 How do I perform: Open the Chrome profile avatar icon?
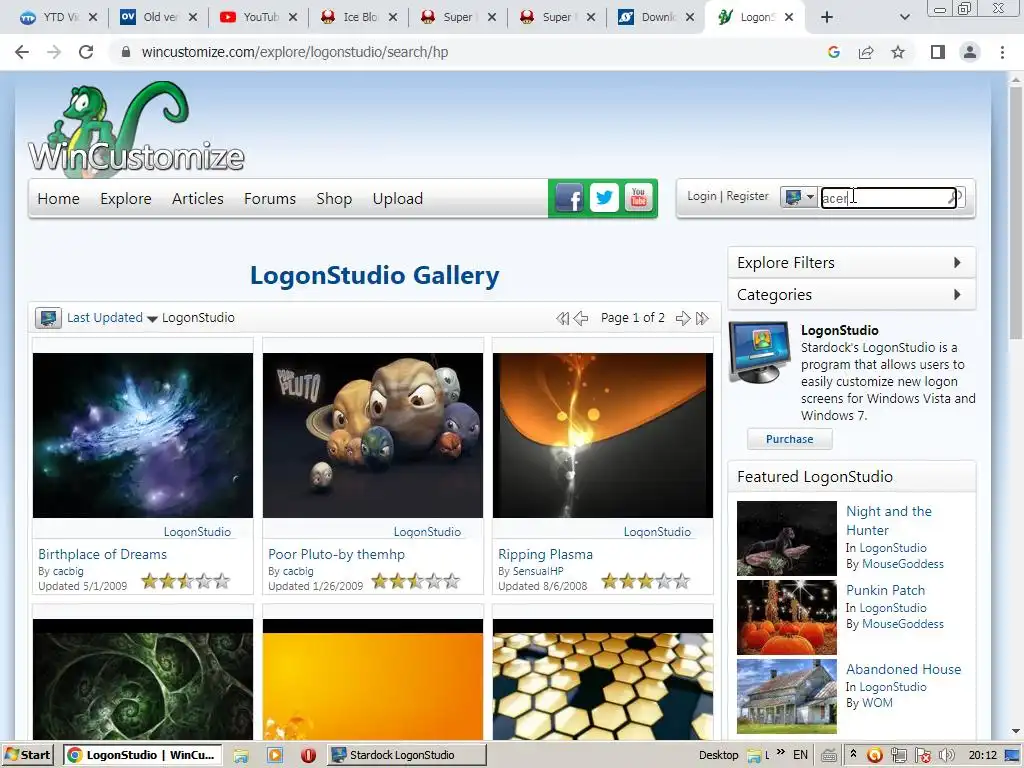[x=970, y=52]
